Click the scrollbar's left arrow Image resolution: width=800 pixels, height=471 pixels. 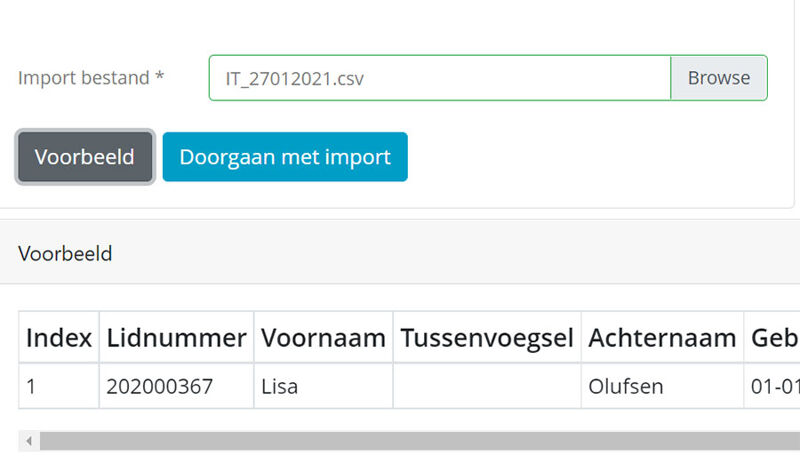(29, 441)
